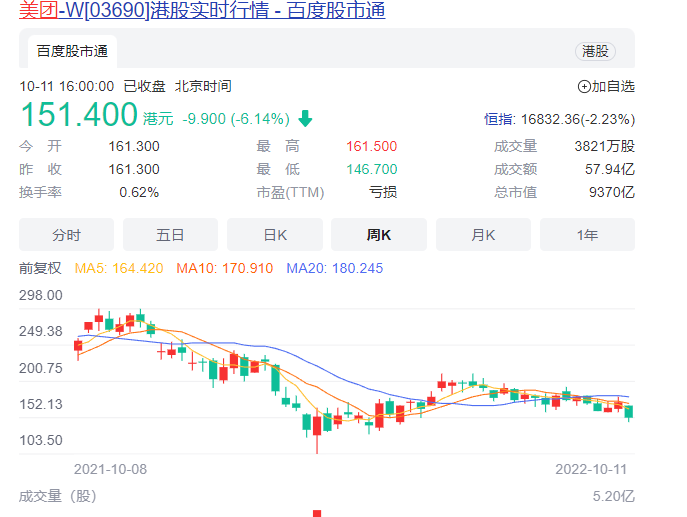Click the 总市值 value 9370亿
The height and width of the screenshot is (517, 687).
tap(612, 192)
